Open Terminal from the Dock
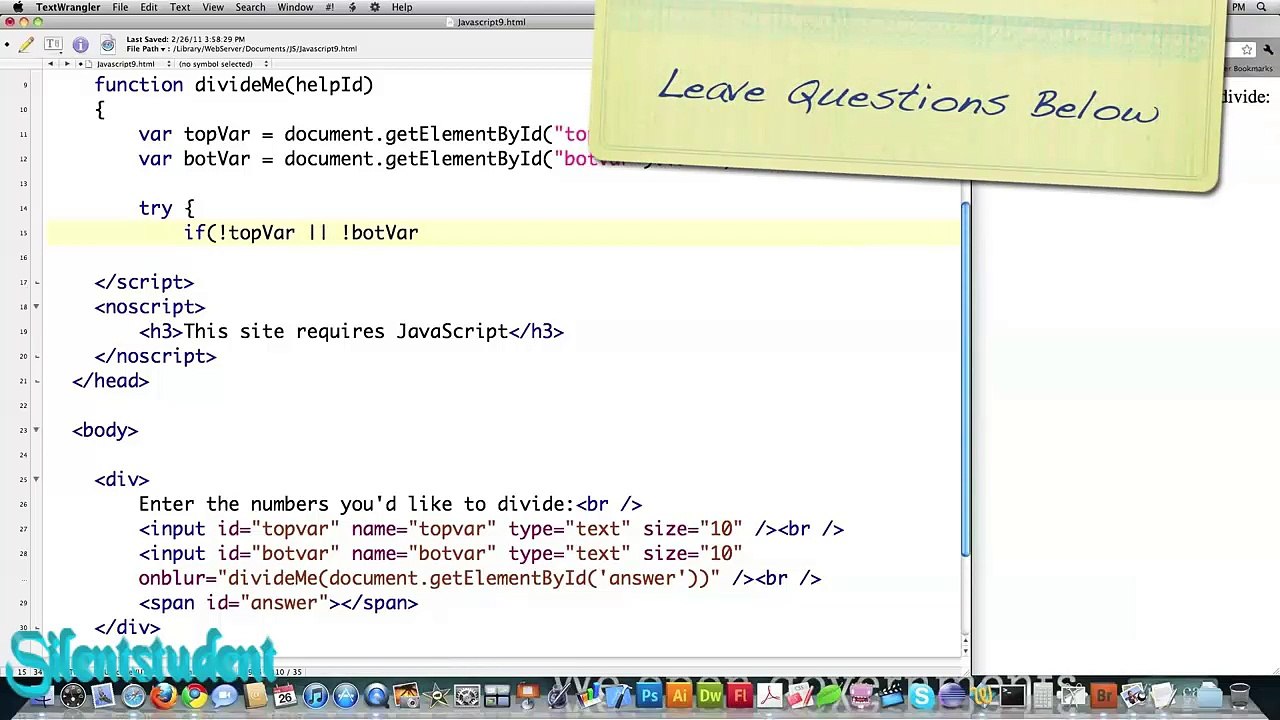Screen dimensions: 1280x720 [x=1013, y=696]
